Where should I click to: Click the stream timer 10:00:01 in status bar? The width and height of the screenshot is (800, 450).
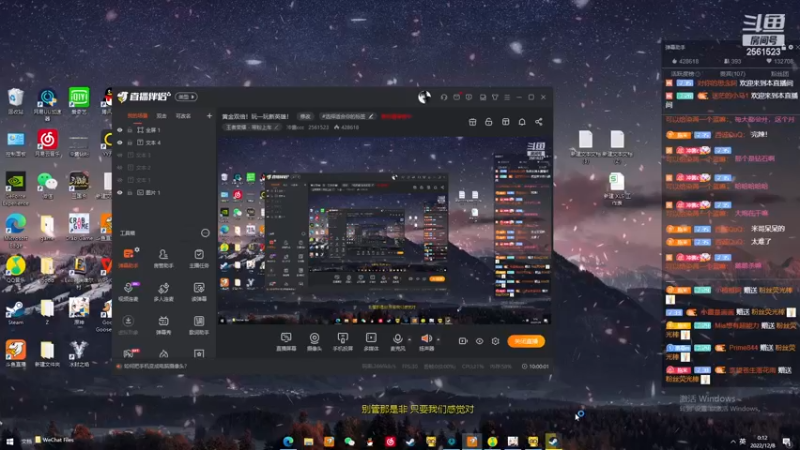[535, 366]
